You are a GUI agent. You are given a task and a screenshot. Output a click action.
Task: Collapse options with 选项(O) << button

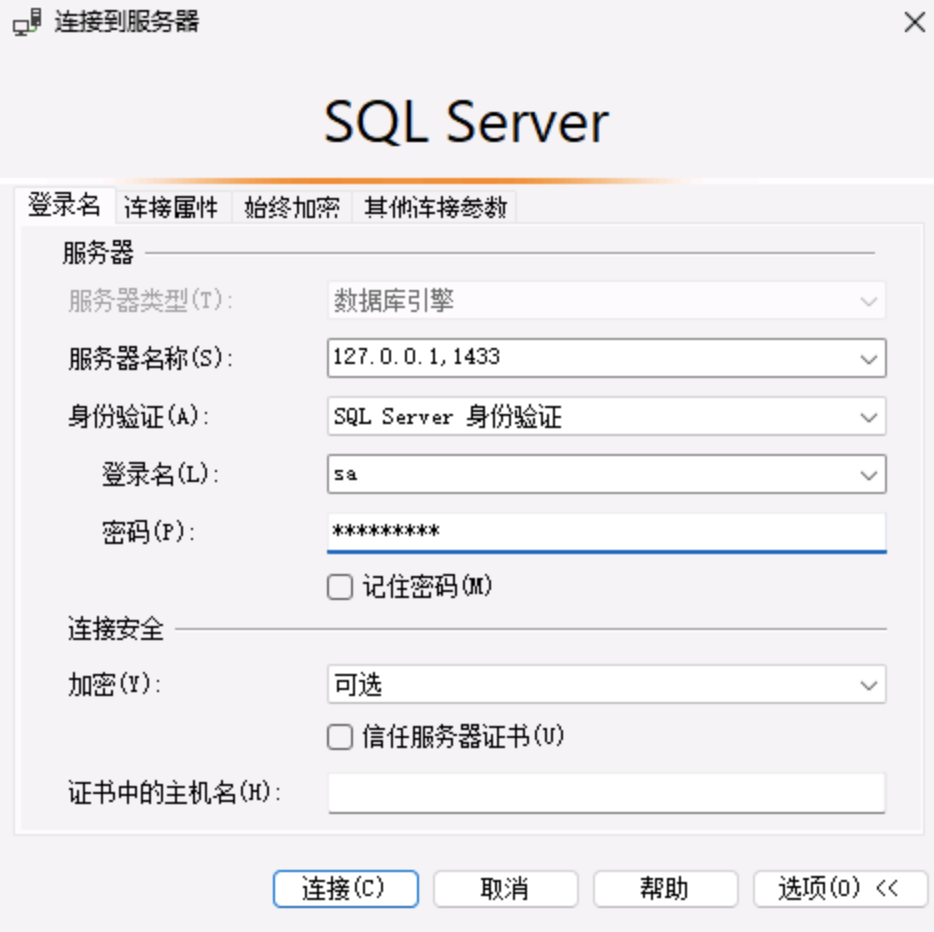840,889
